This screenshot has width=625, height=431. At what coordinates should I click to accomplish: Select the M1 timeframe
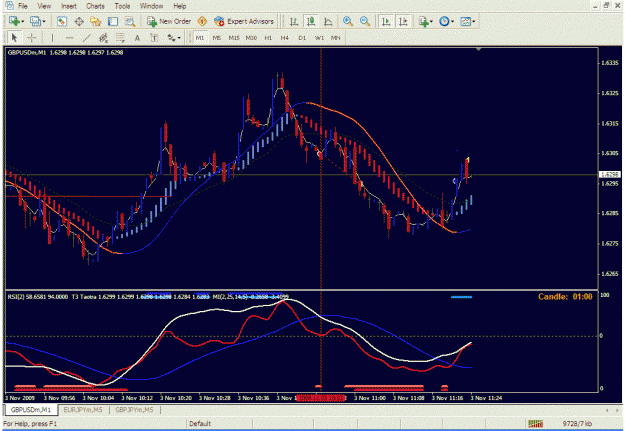[x=200, y=38]
